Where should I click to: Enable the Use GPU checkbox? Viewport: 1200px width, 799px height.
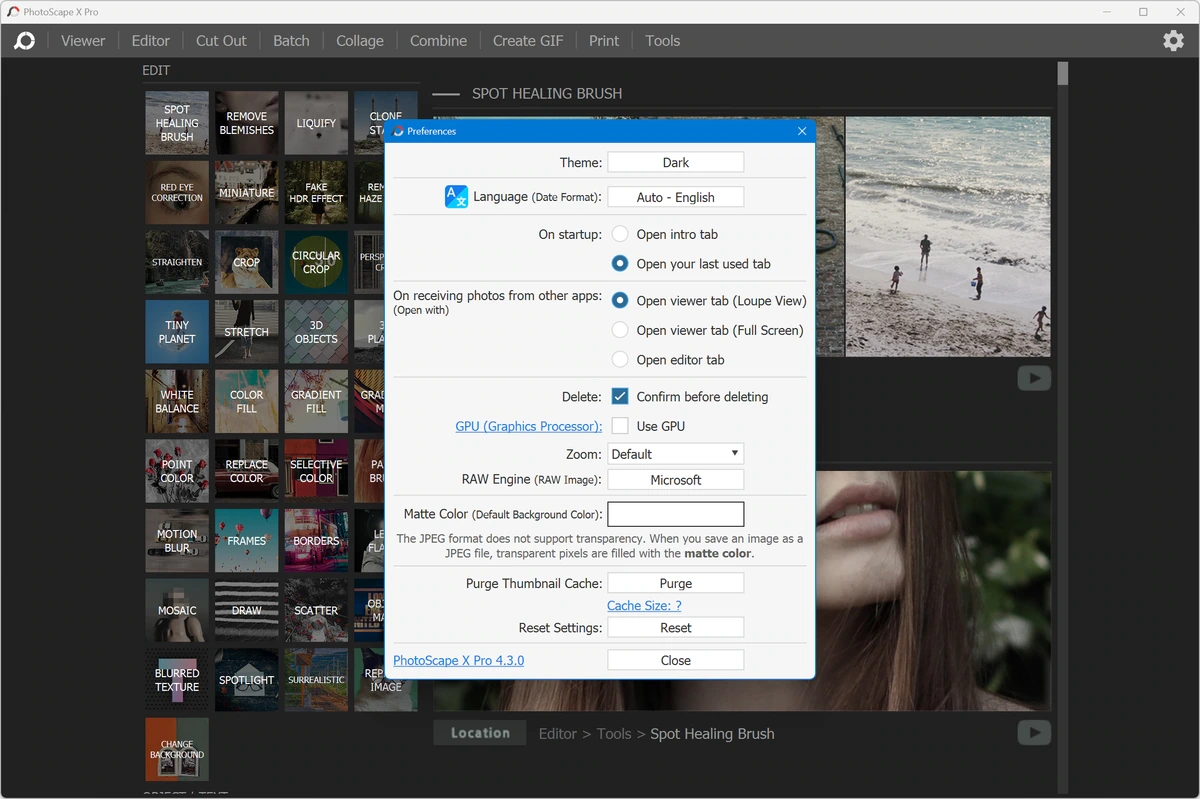pos(620,426)
